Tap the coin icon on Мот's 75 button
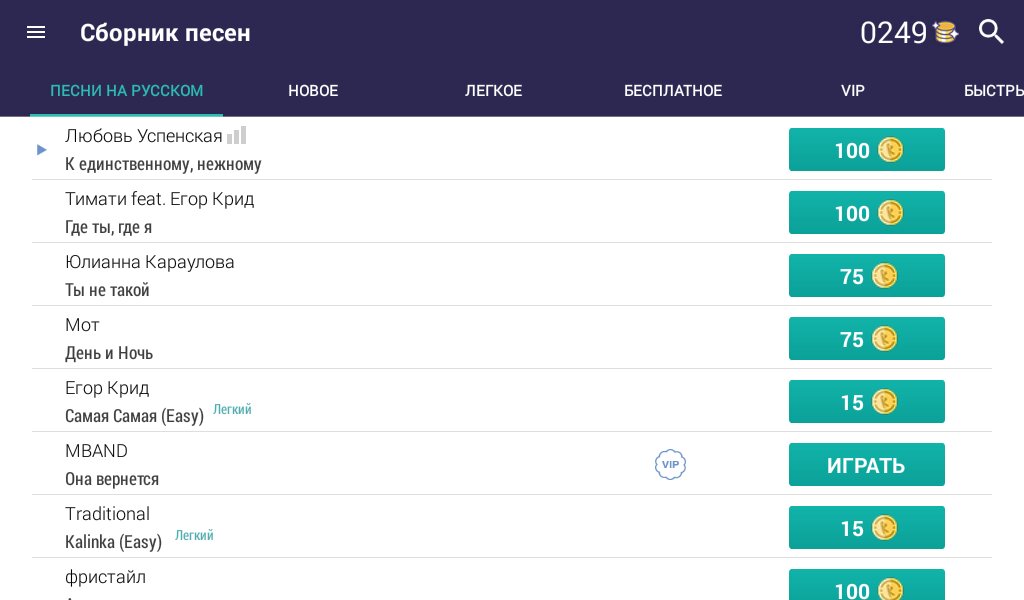Screen dimensions: 1024x600 pyautogui.click(x=884, y=339)
